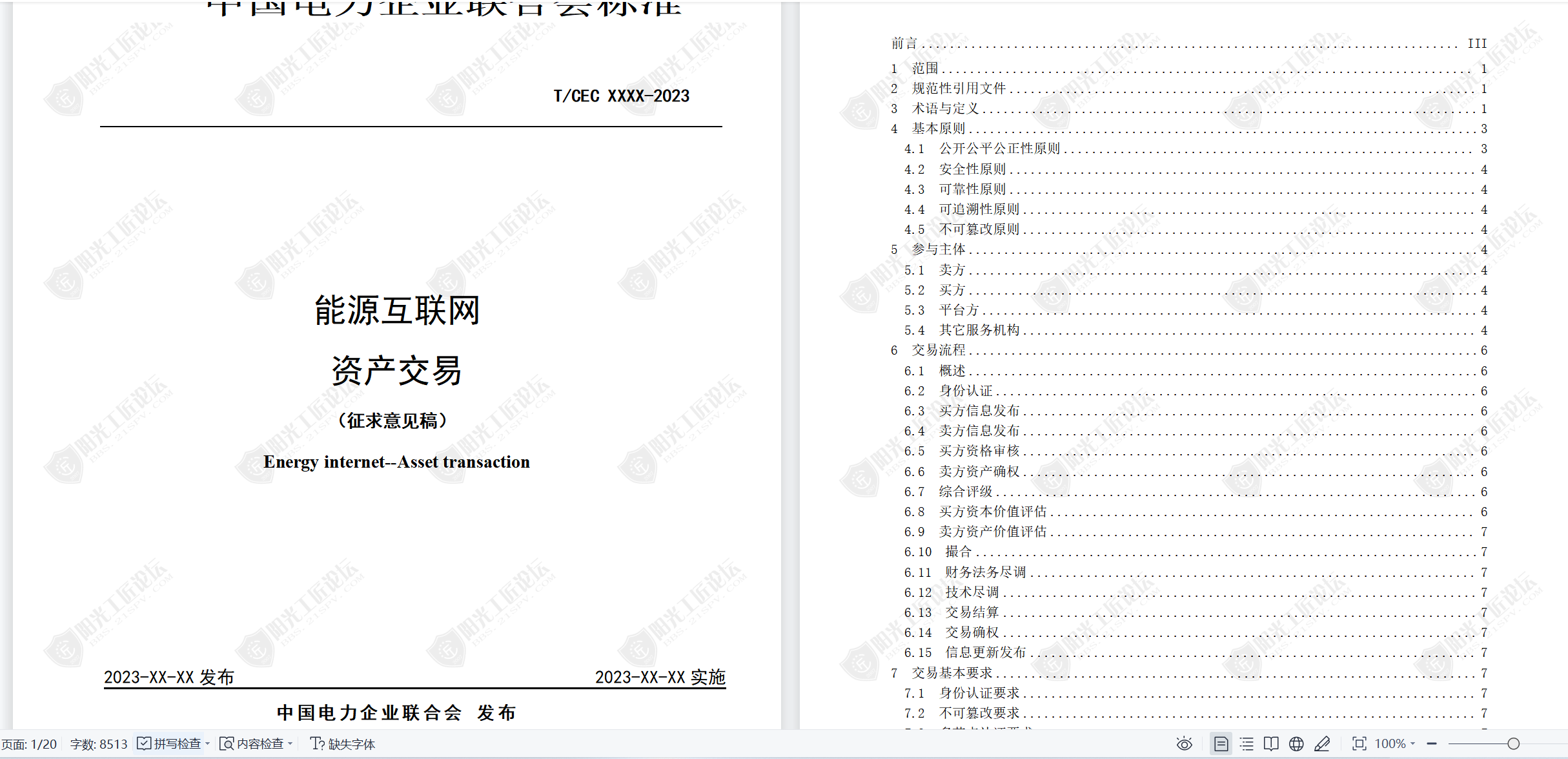Activate writing mode pen icon

click(1321, 744)
